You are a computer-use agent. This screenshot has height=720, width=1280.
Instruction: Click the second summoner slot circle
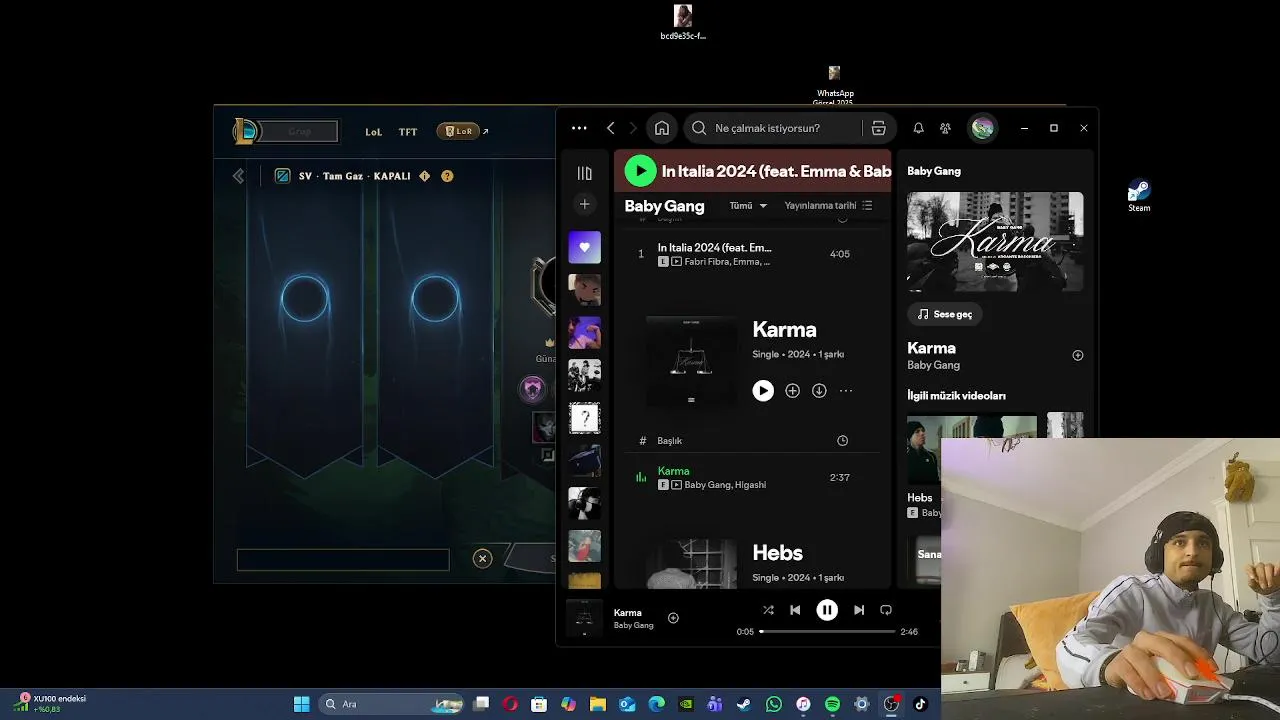435,299
